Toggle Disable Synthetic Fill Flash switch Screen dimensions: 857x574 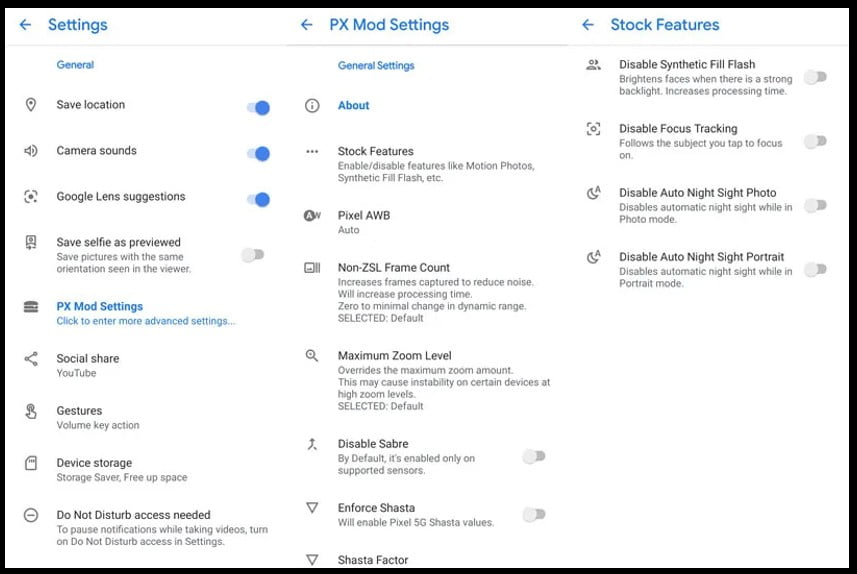[815, 77]
